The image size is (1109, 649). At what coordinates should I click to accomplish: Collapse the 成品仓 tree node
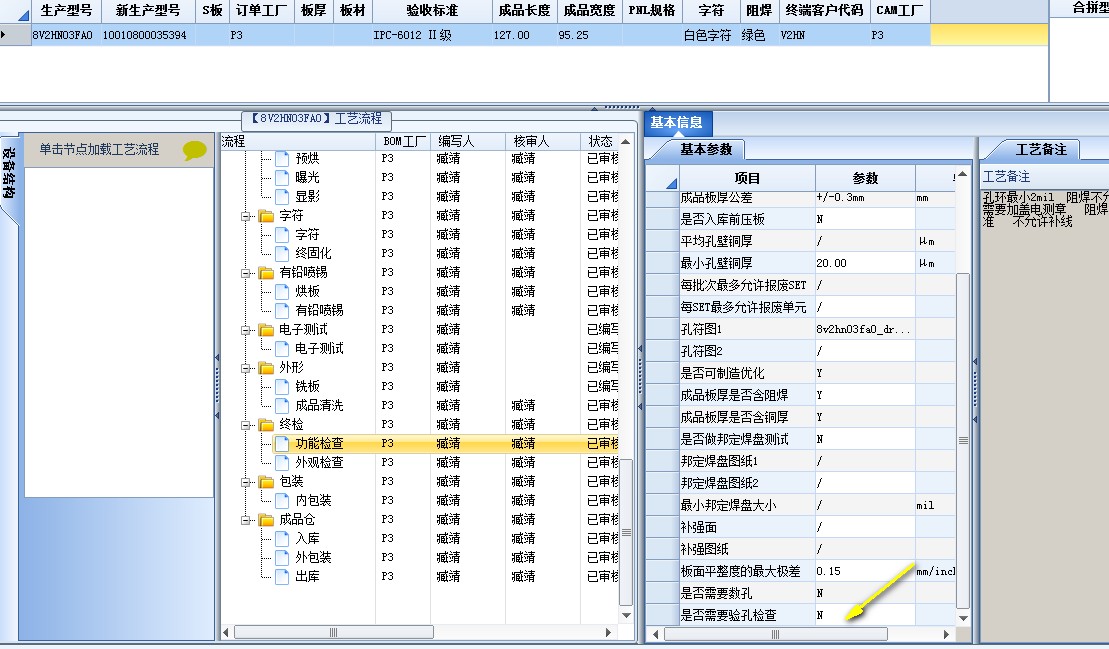point(245,520)
